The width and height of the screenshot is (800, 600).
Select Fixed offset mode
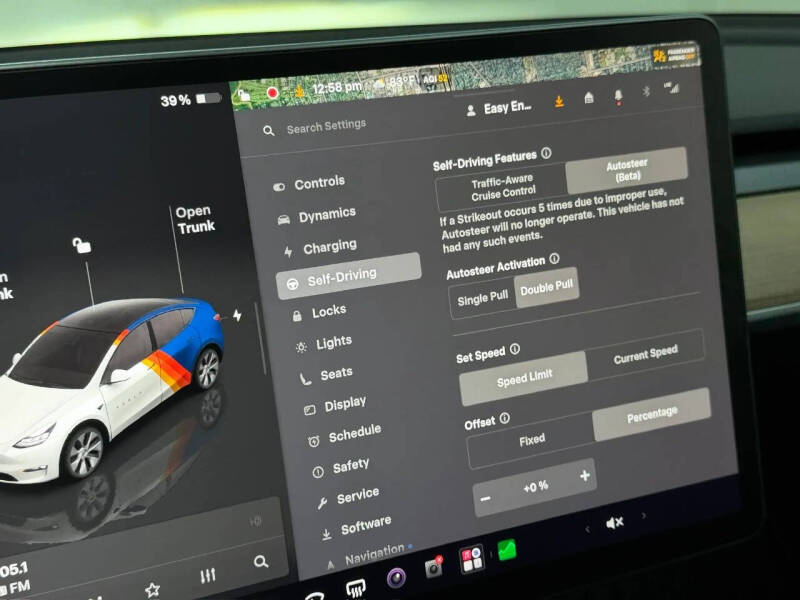(x=532, y=440)
